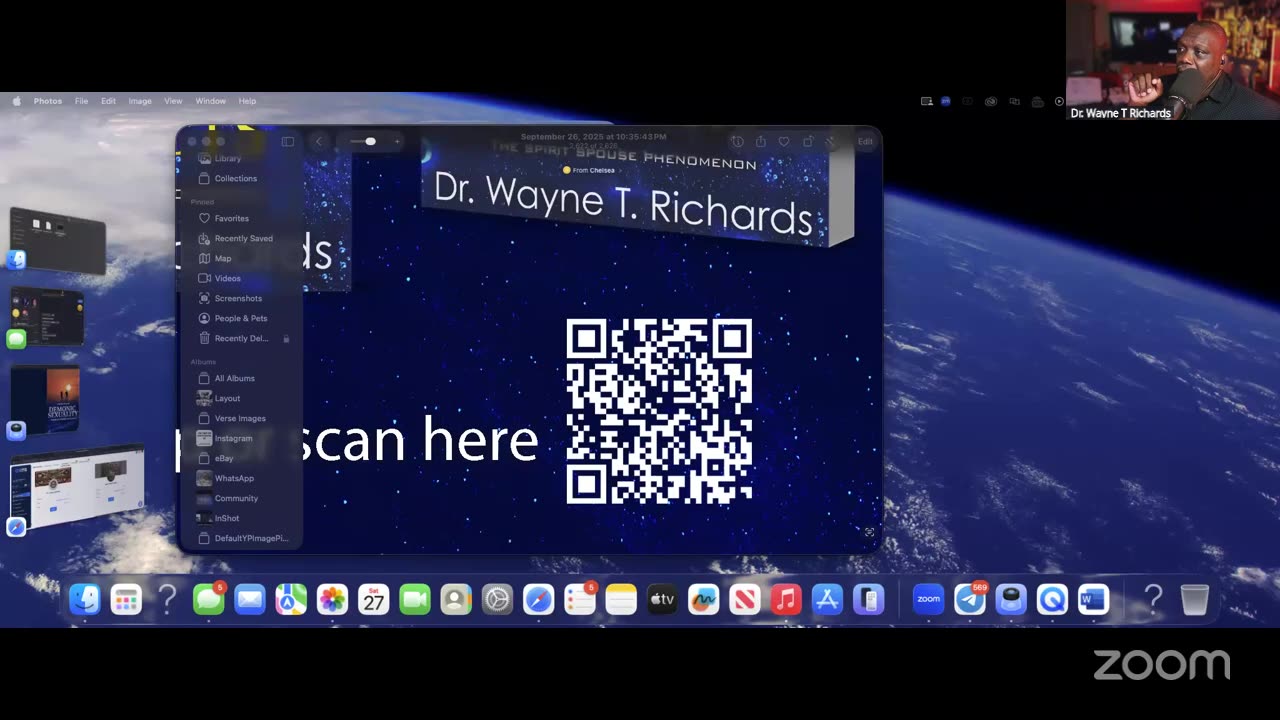This screenshot has height=720, width=1280.
Task: Open the Edit menu in menu bar
Action: (108, 101)
